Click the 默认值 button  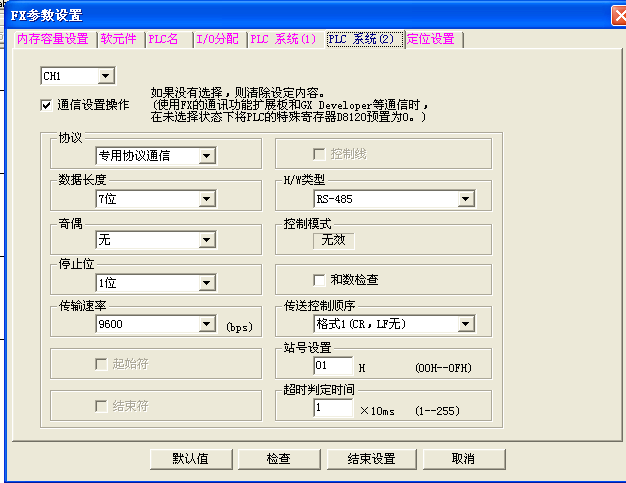[x=190, y=459]
